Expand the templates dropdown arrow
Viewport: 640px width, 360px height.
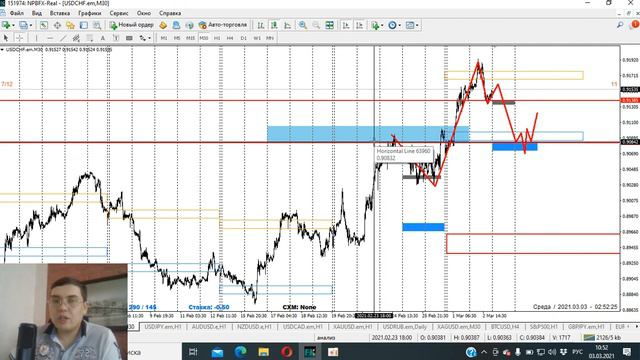(417, 25)
